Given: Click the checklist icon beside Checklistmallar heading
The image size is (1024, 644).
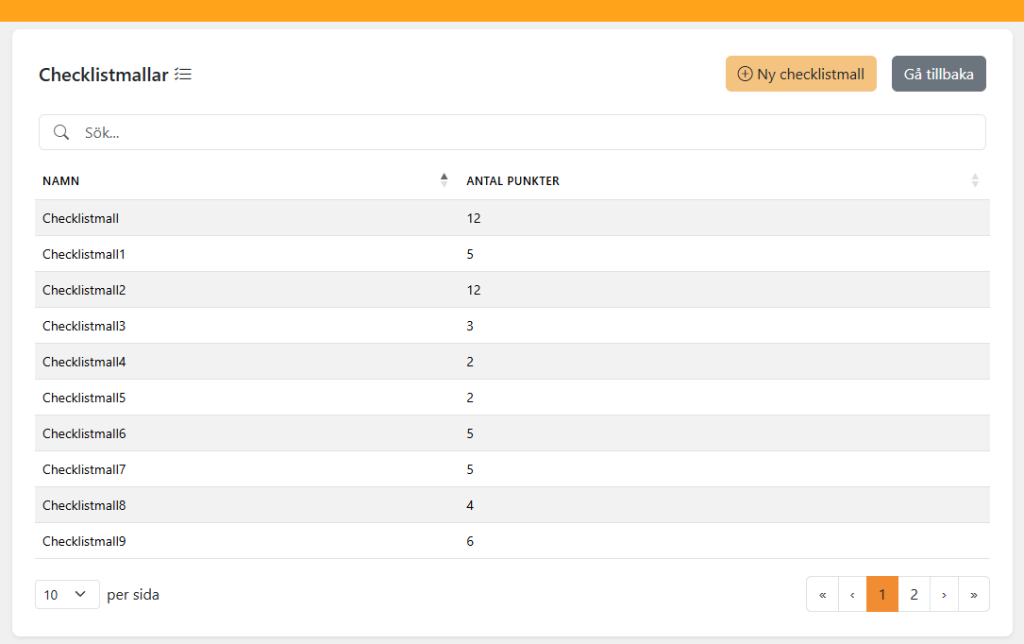Looking at the screenshot, I should (x=183, y=74).
